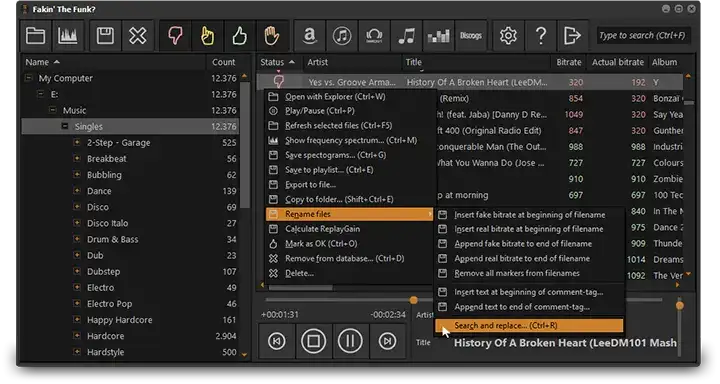
Task: Open help question mark icon
Action: click(541, 35)
